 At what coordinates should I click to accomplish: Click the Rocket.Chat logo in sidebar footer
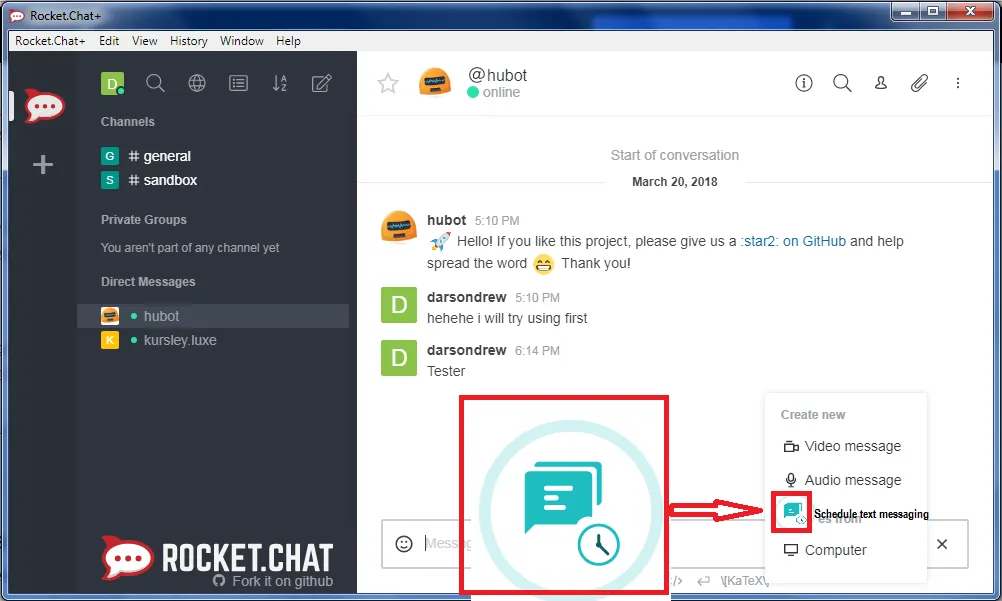coord(217,558)
